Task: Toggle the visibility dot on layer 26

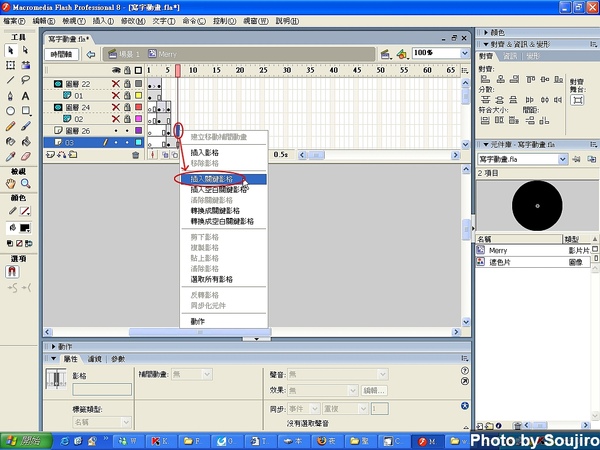Action: point(116,131)
